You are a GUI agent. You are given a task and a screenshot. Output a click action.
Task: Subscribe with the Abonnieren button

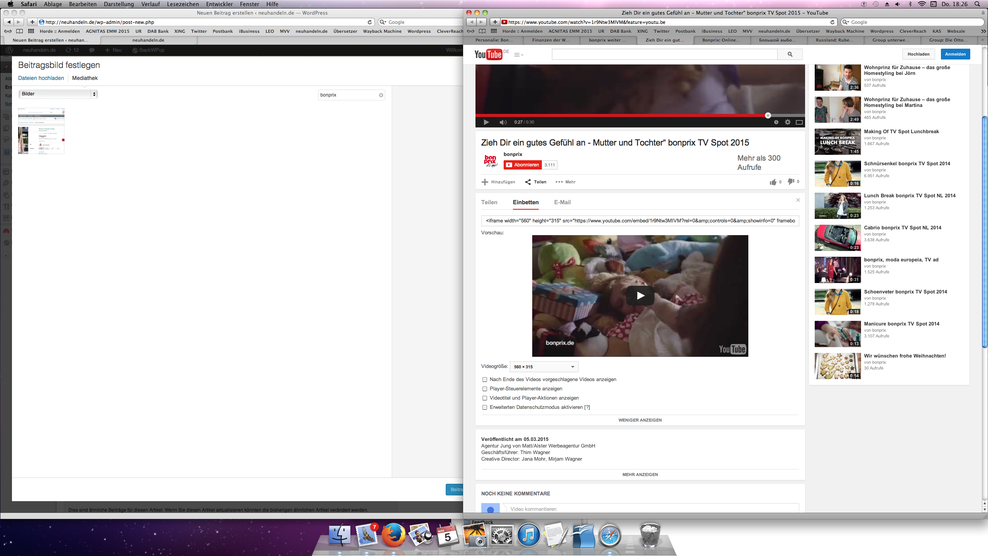(x=523, y=165)
